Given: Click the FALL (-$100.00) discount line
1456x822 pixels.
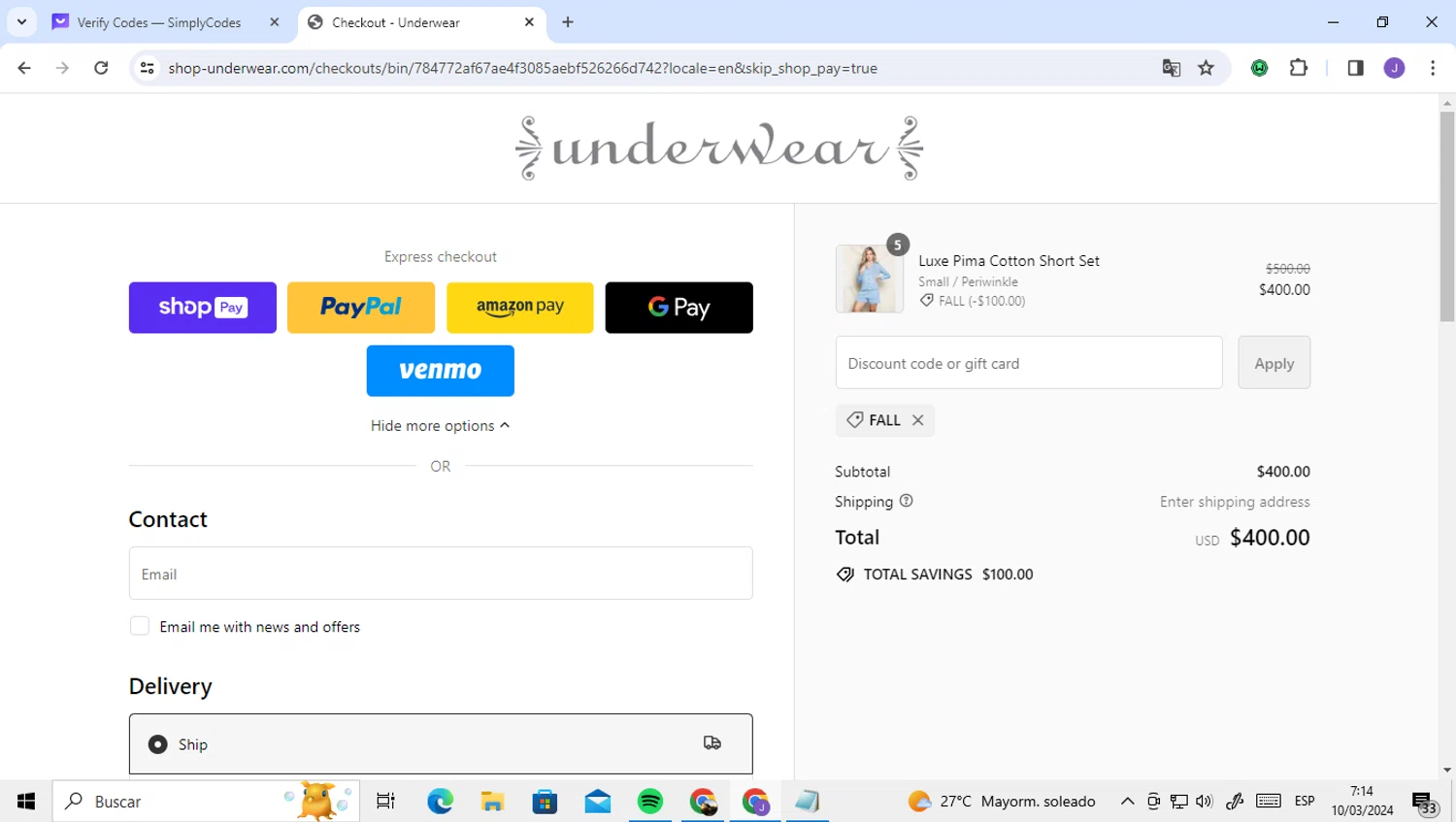Looking at the screenshot, I should coord(974,301).
